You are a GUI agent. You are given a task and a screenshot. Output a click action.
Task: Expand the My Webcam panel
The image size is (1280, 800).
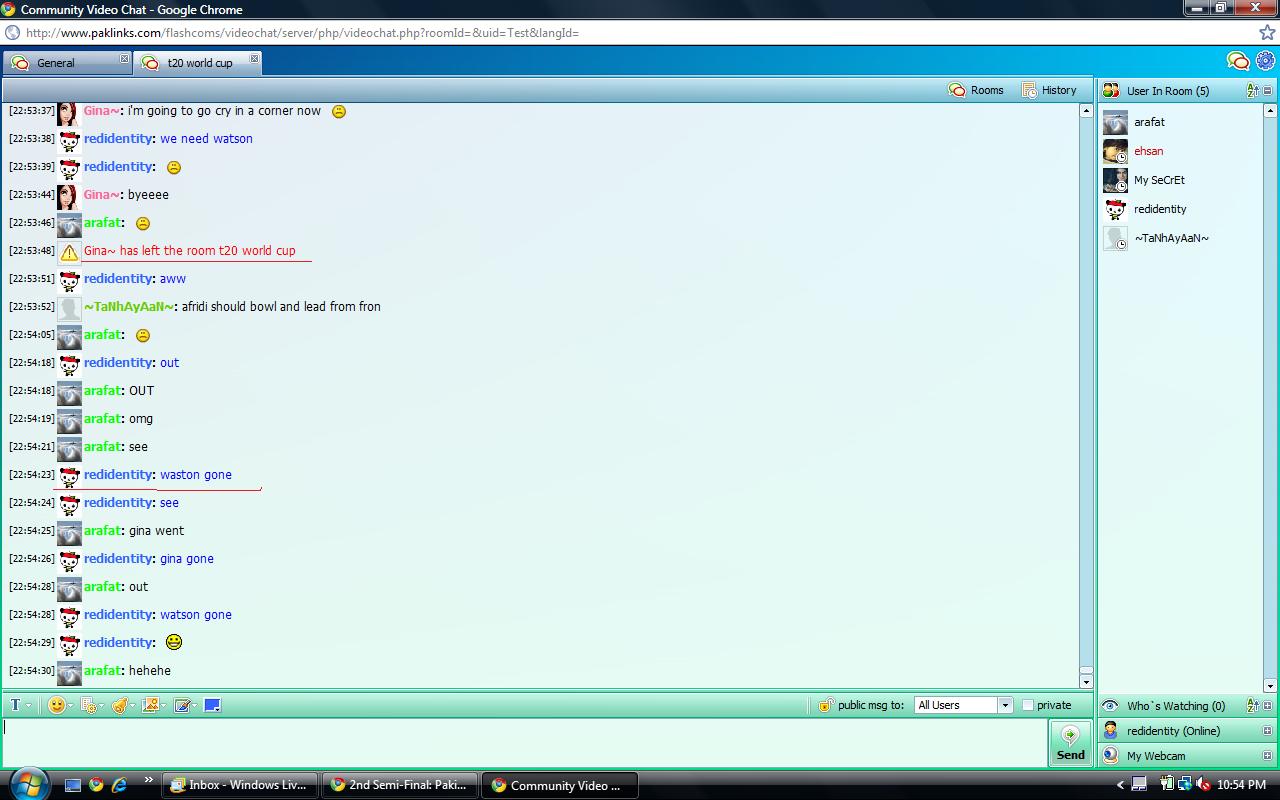point(1267,756)
